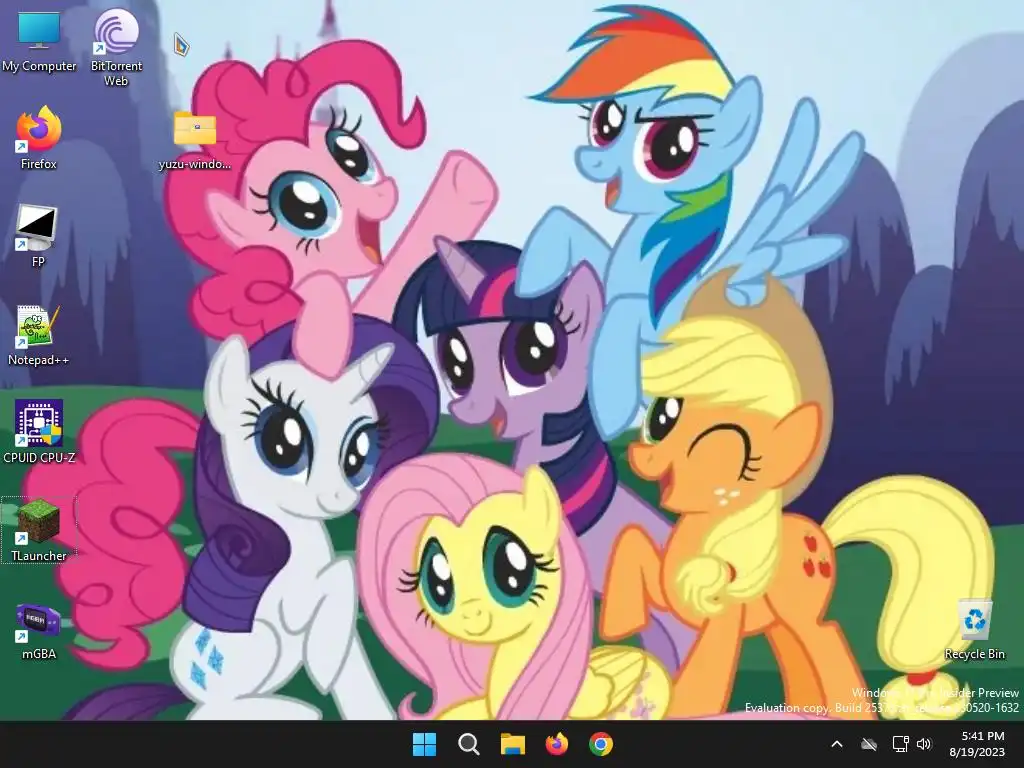Open the Windows Start menu

click(424, 744)
